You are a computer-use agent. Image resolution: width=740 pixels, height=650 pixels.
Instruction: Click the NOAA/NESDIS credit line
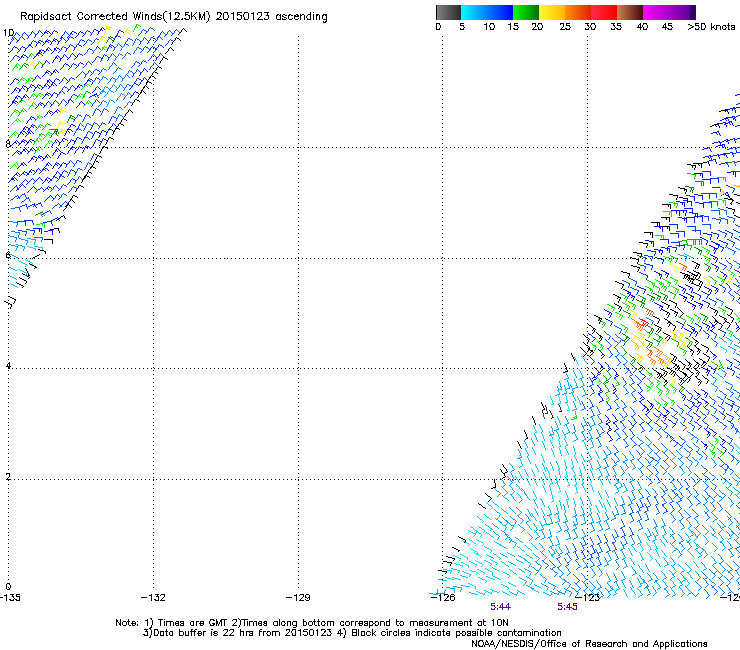click(x=589, y=644)
